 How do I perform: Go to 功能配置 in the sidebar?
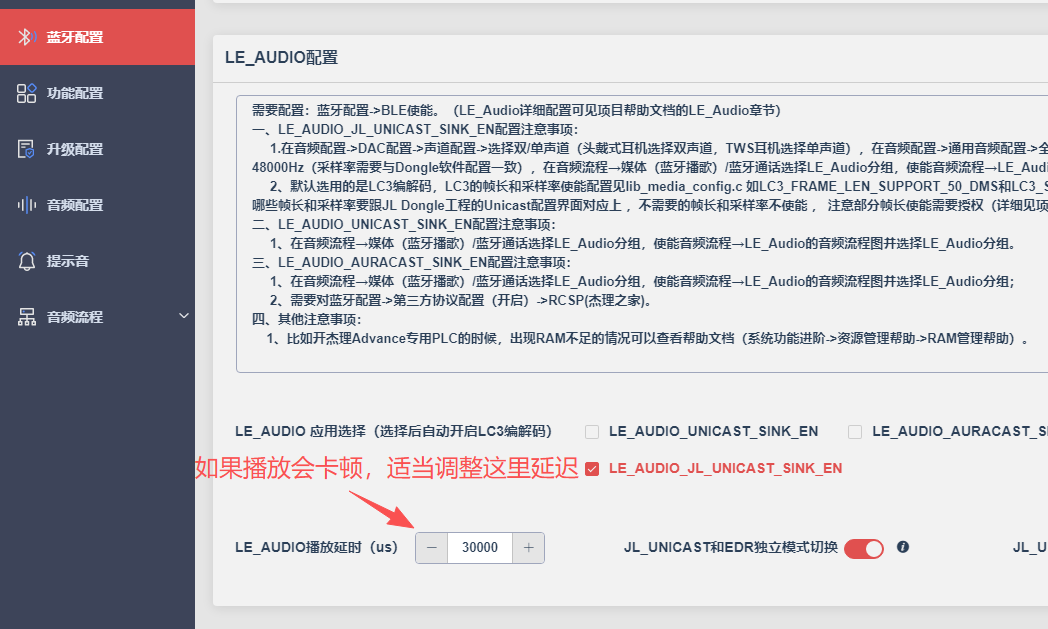[98, 93]
